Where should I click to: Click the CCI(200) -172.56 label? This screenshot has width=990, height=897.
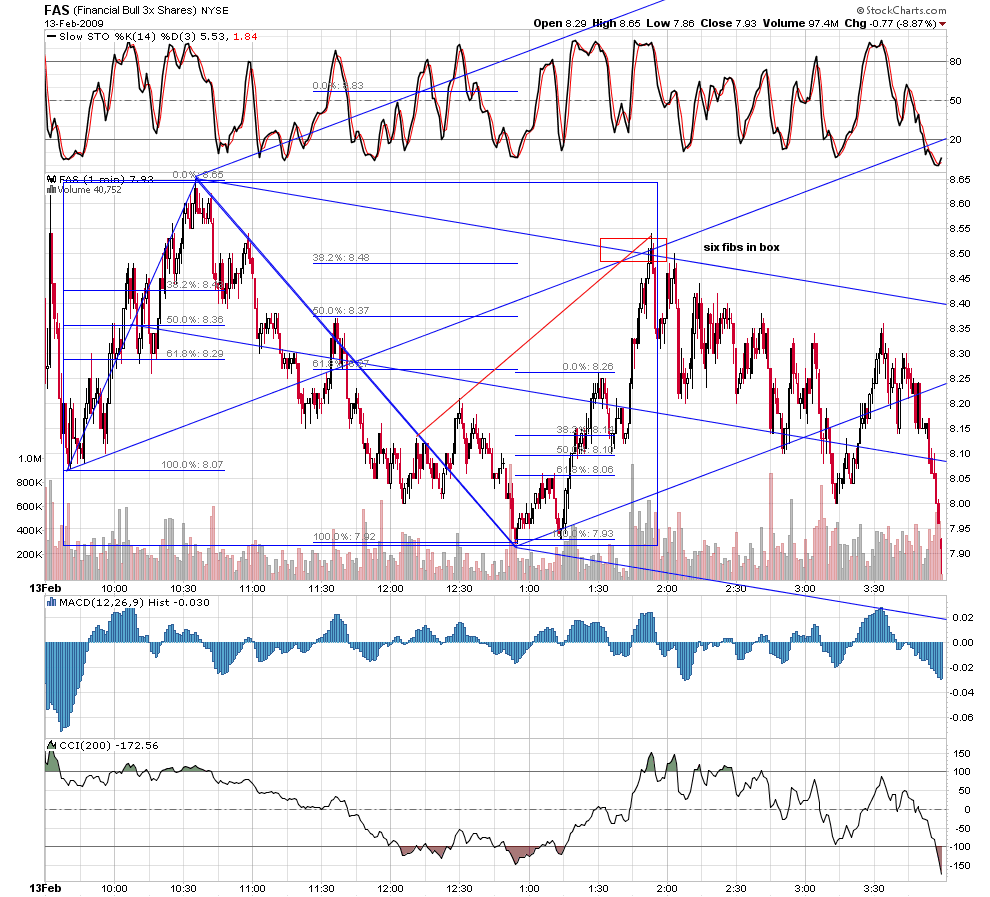pos(109,746)
